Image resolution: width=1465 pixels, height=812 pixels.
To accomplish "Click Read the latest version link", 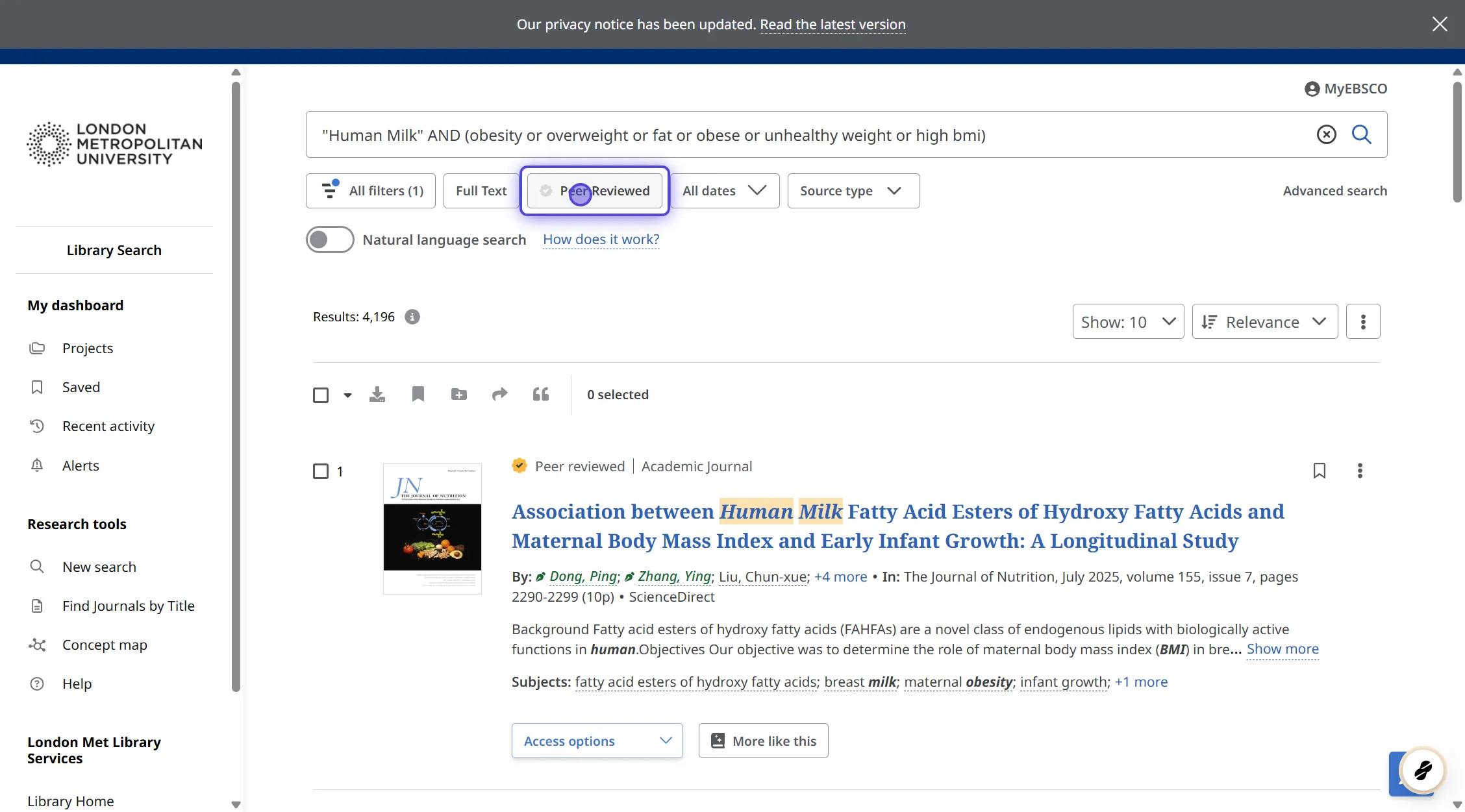I will click(x=833, y=25).
